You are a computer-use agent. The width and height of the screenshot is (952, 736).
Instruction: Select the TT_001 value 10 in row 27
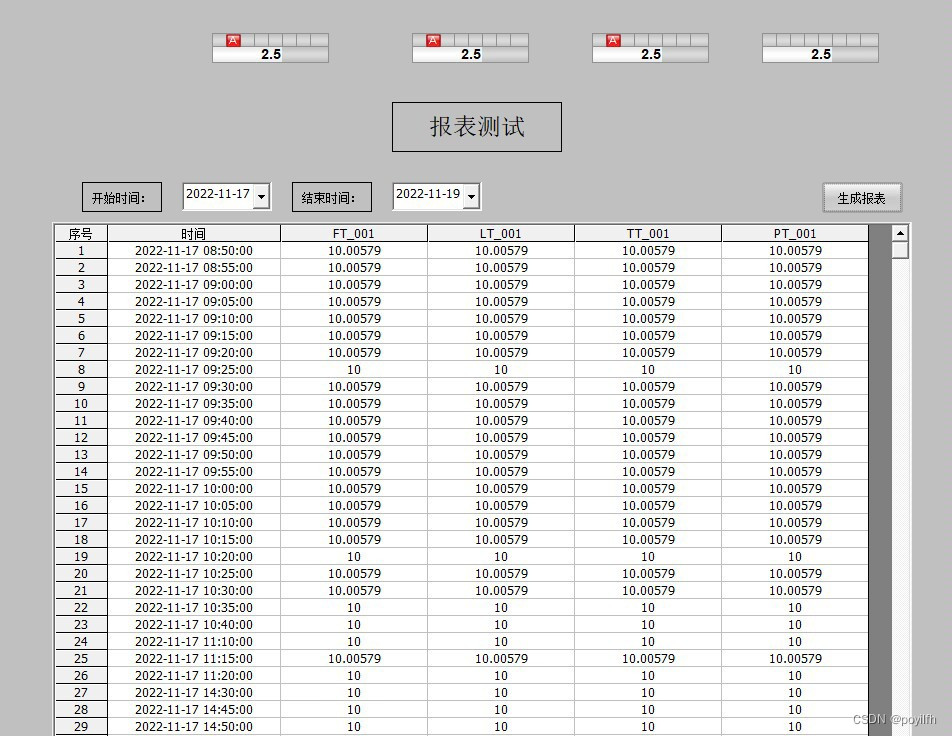tap(648, 692)
